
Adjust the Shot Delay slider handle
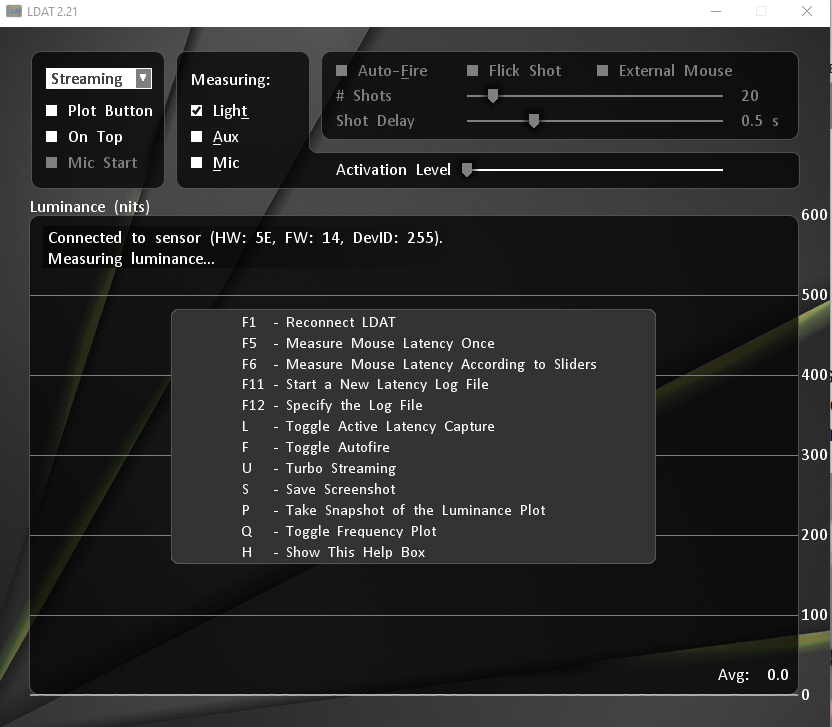534,121
